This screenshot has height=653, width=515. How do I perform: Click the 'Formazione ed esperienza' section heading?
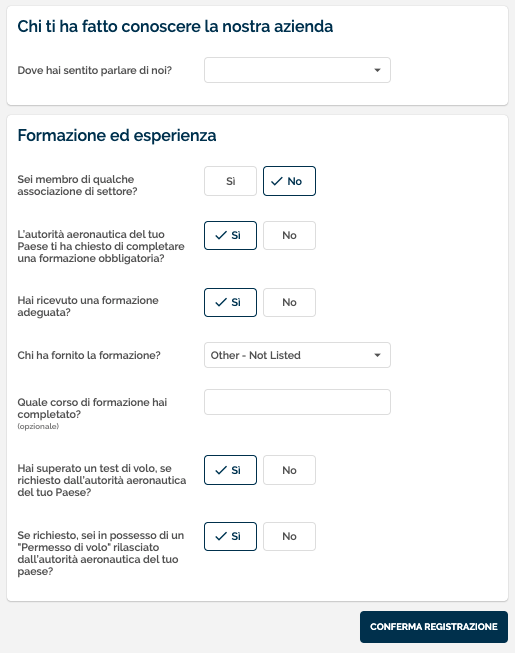click(x=117, y=136)
